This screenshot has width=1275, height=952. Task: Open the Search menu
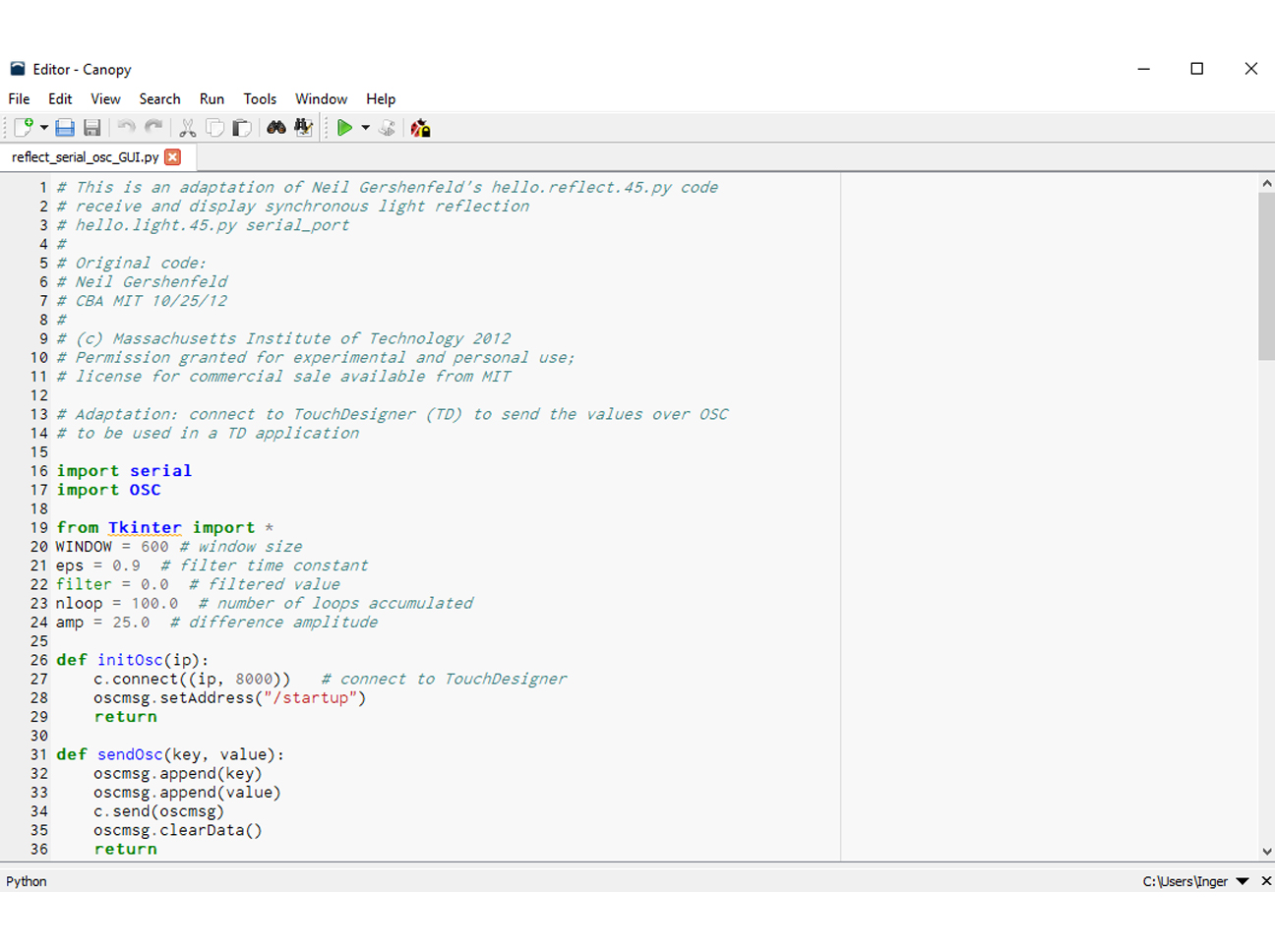pyautogui.click(x=159, y=99)
